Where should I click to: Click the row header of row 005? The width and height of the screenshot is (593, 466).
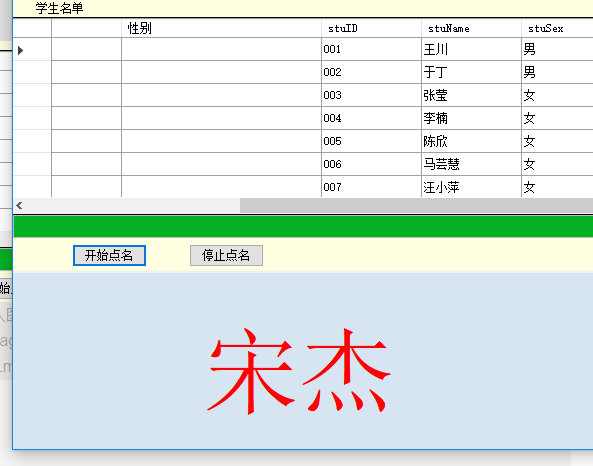[32, 141]
